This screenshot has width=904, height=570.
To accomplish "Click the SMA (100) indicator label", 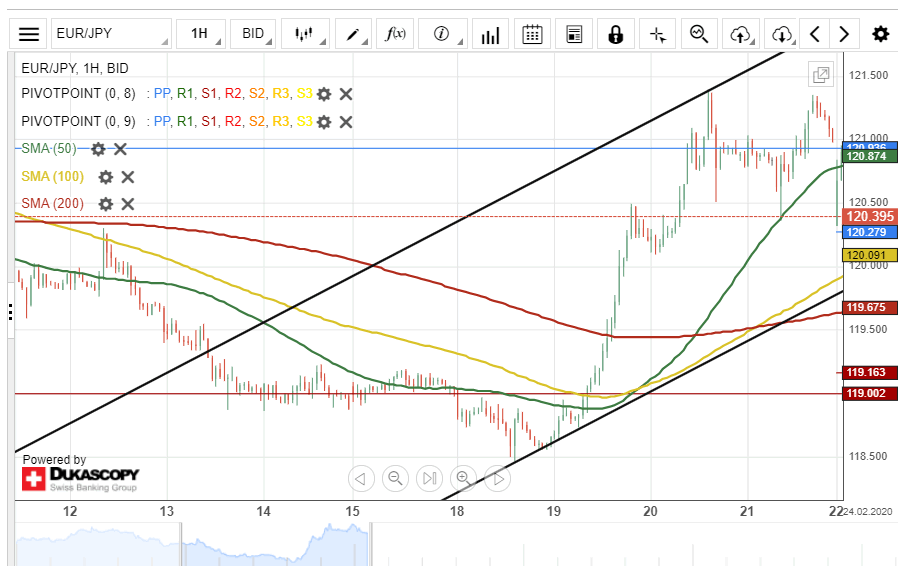I will pyautogui.click(x=52, y=177).
